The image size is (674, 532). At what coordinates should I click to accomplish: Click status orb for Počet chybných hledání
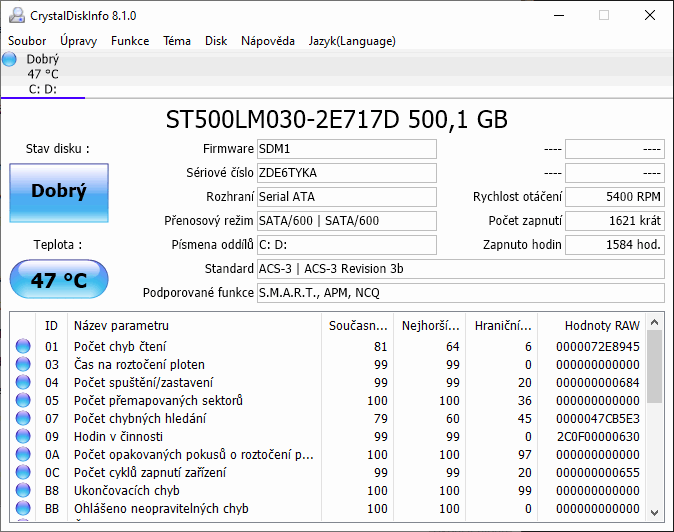(x=23, y=419)
